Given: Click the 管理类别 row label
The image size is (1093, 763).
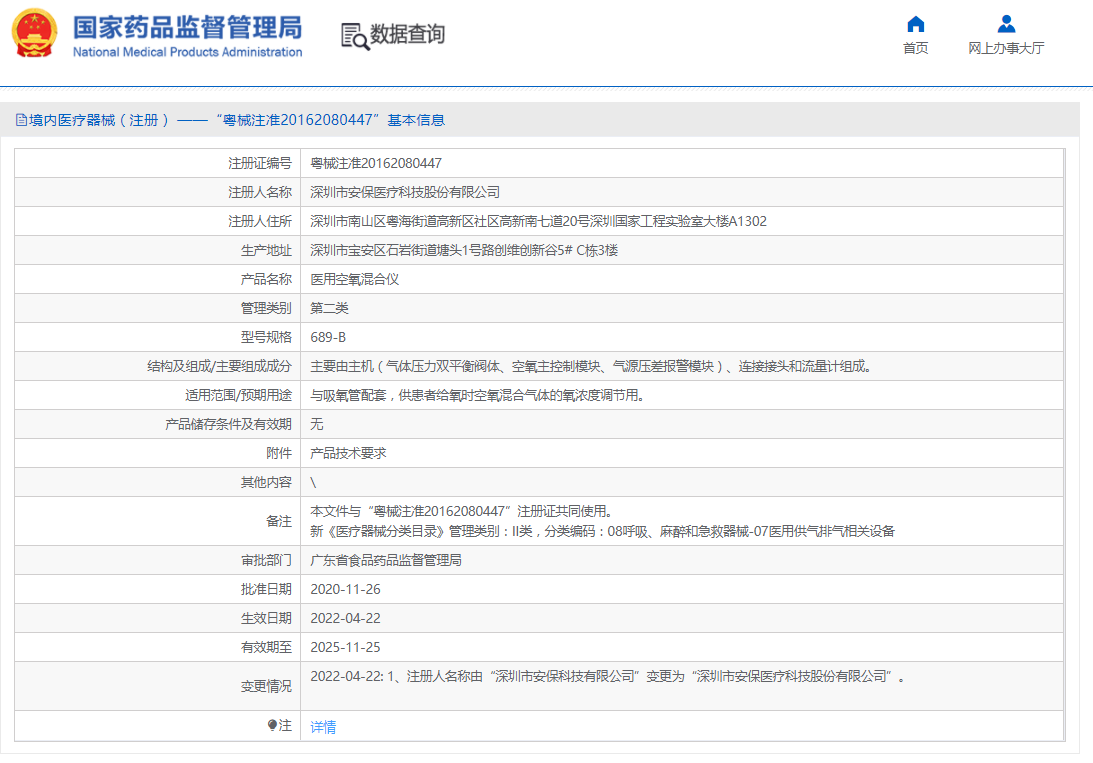Looking at the screenshot, I should pyautogui.click(x=266, y=308).
